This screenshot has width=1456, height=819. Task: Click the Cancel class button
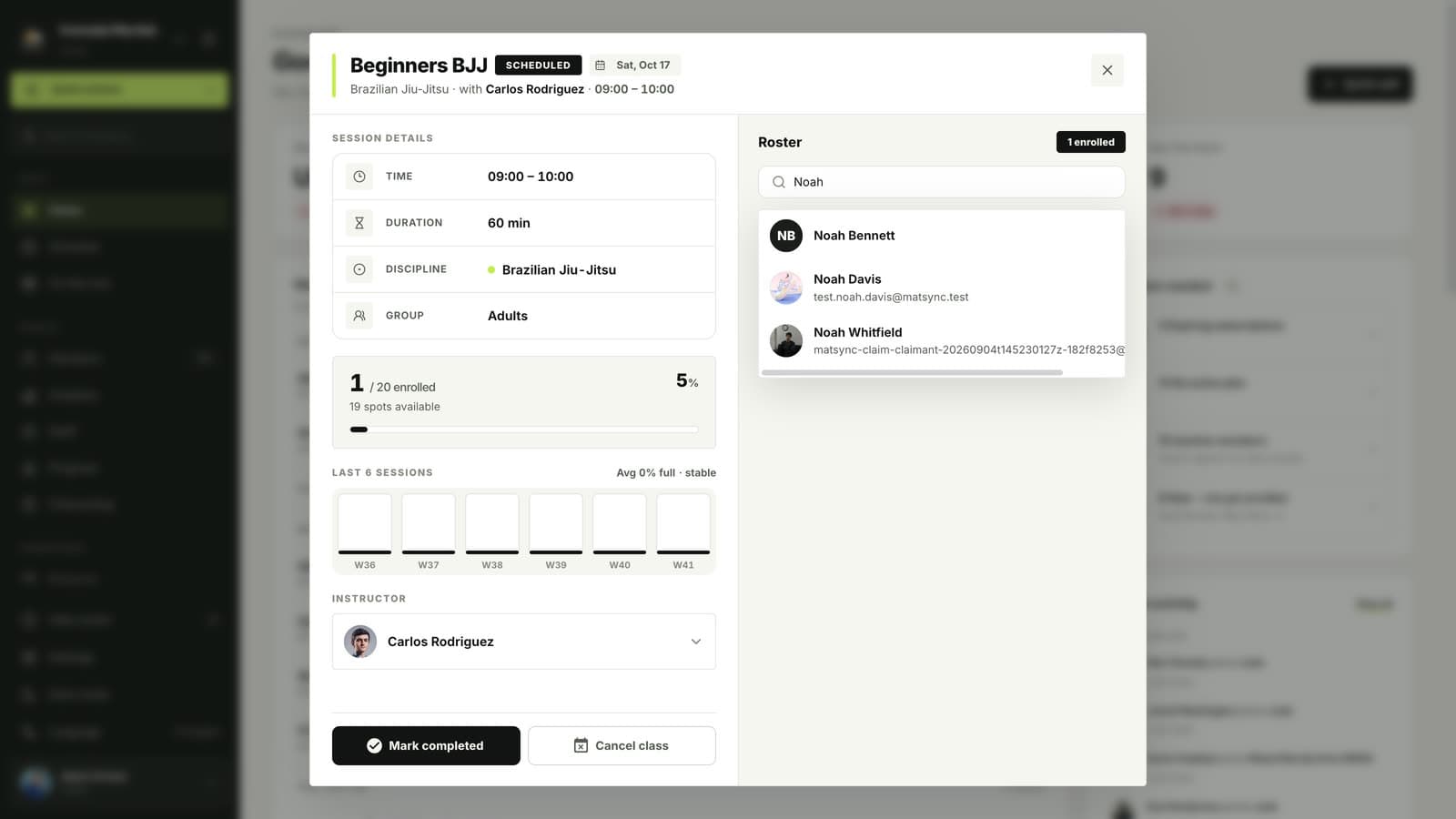point(622,745)
